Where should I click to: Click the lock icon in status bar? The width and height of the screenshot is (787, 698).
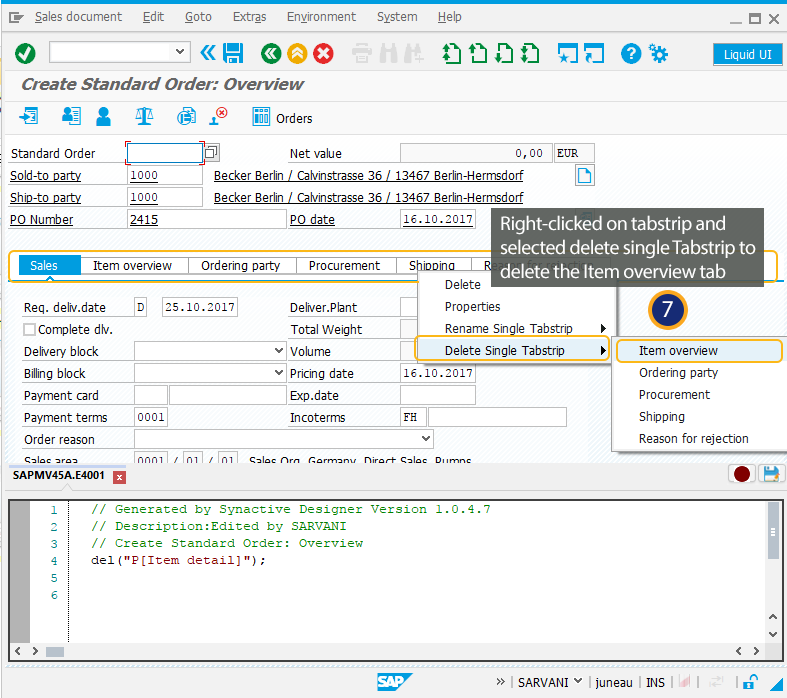click(x=750, y=682)
